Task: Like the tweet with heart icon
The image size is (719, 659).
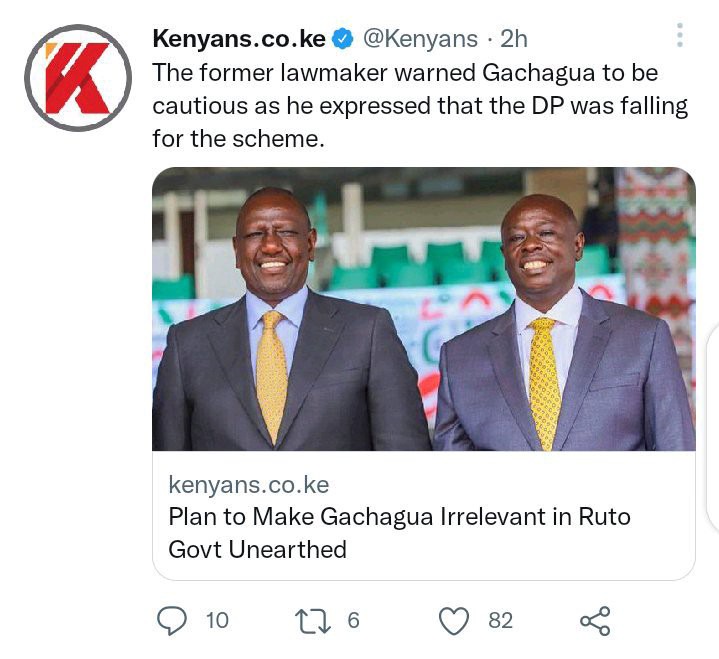Action: [x=454, y=621]
